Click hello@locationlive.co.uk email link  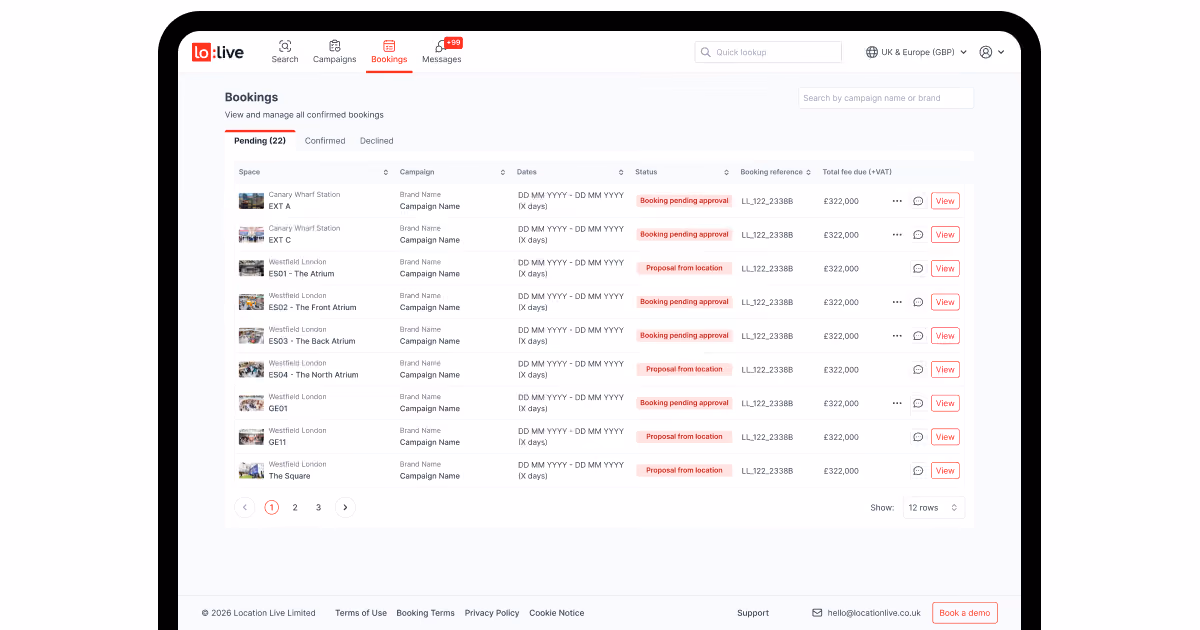[874, 613]
